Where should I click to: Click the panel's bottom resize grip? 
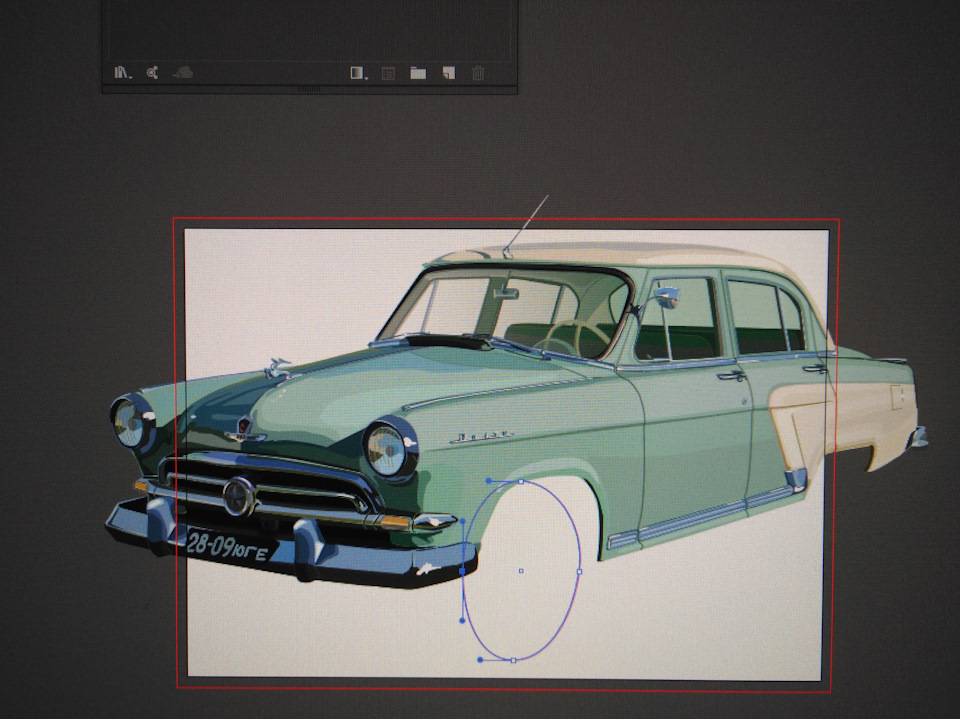(x=309, y=89)
